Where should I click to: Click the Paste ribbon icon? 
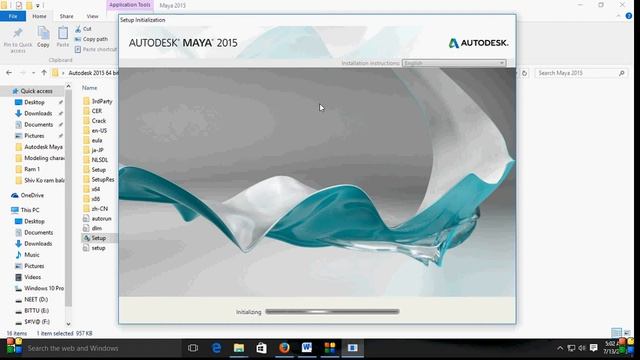click(x=62, y=37)
